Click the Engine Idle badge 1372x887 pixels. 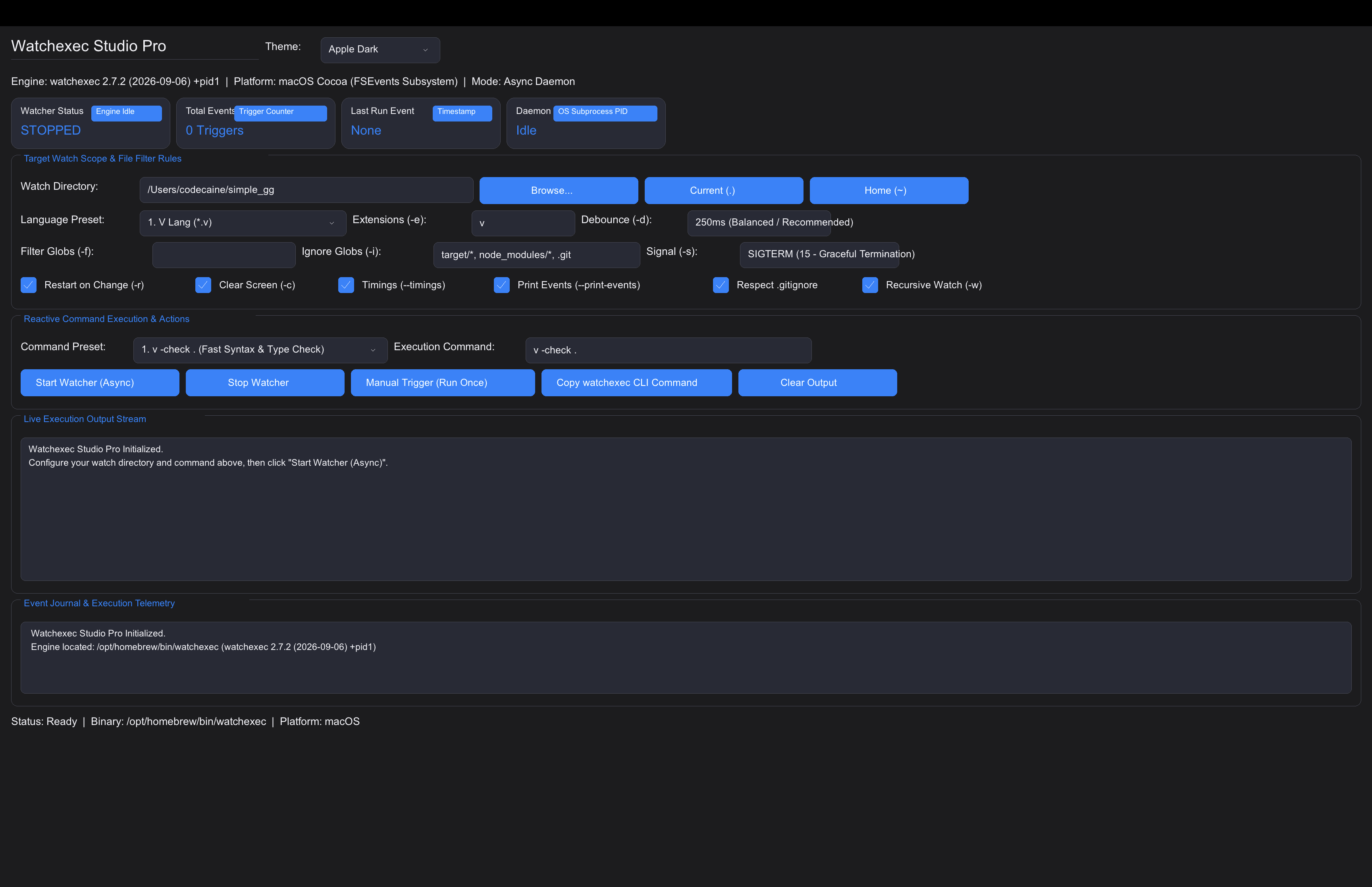[x=127, y=113]
